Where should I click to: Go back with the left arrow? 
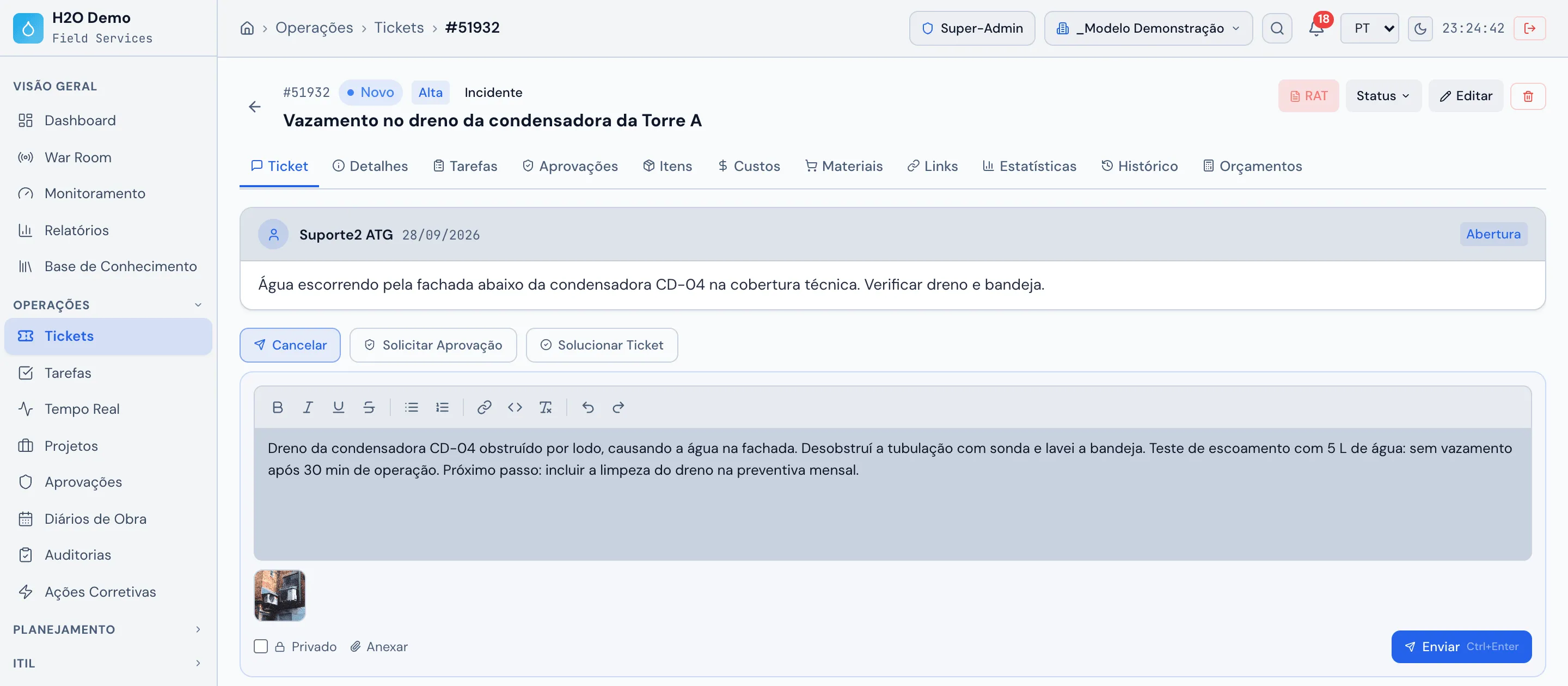(x=254, y=107)
